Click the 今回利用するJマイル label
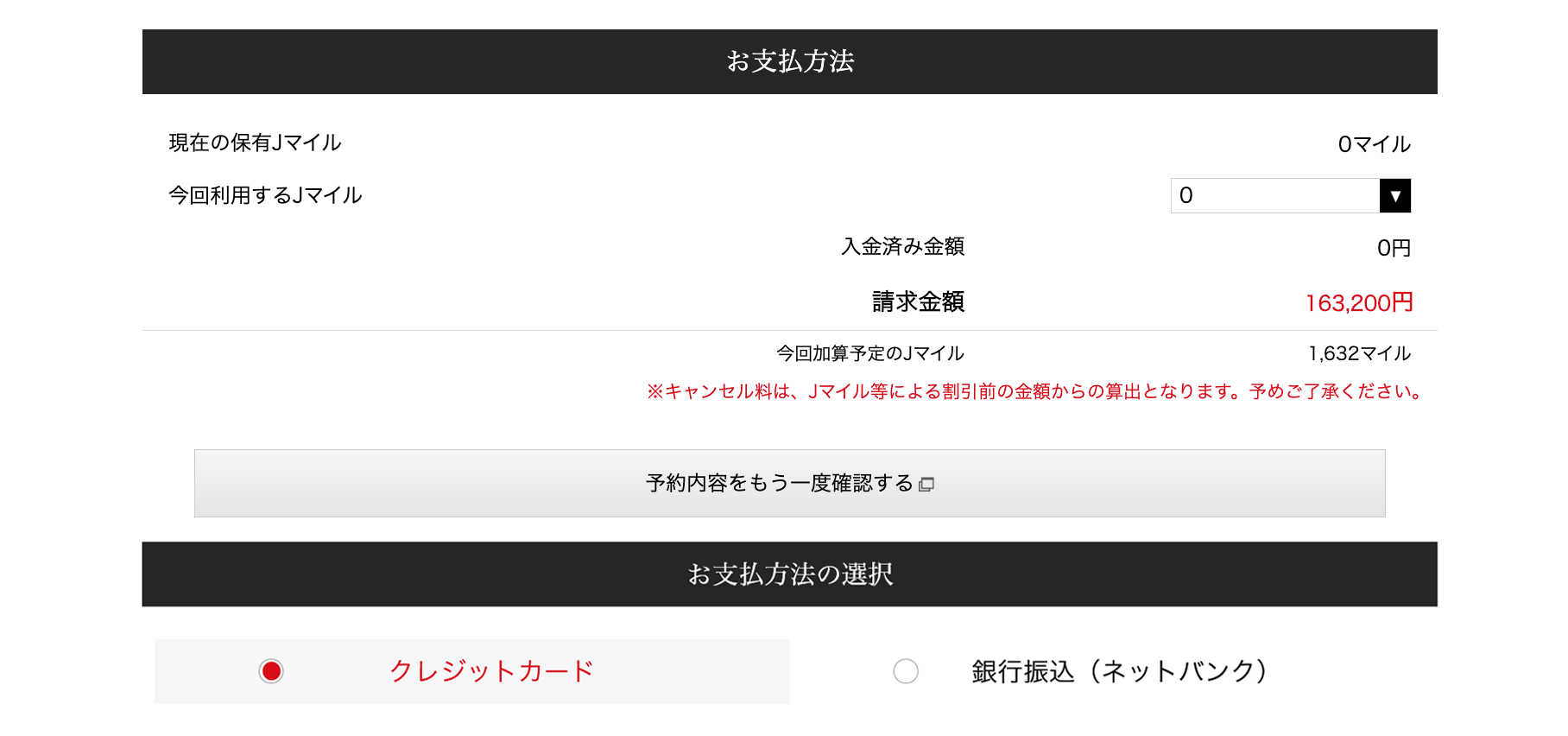Image resolution: width=1568 pixels, height=736 pixels. click(265, 195)
